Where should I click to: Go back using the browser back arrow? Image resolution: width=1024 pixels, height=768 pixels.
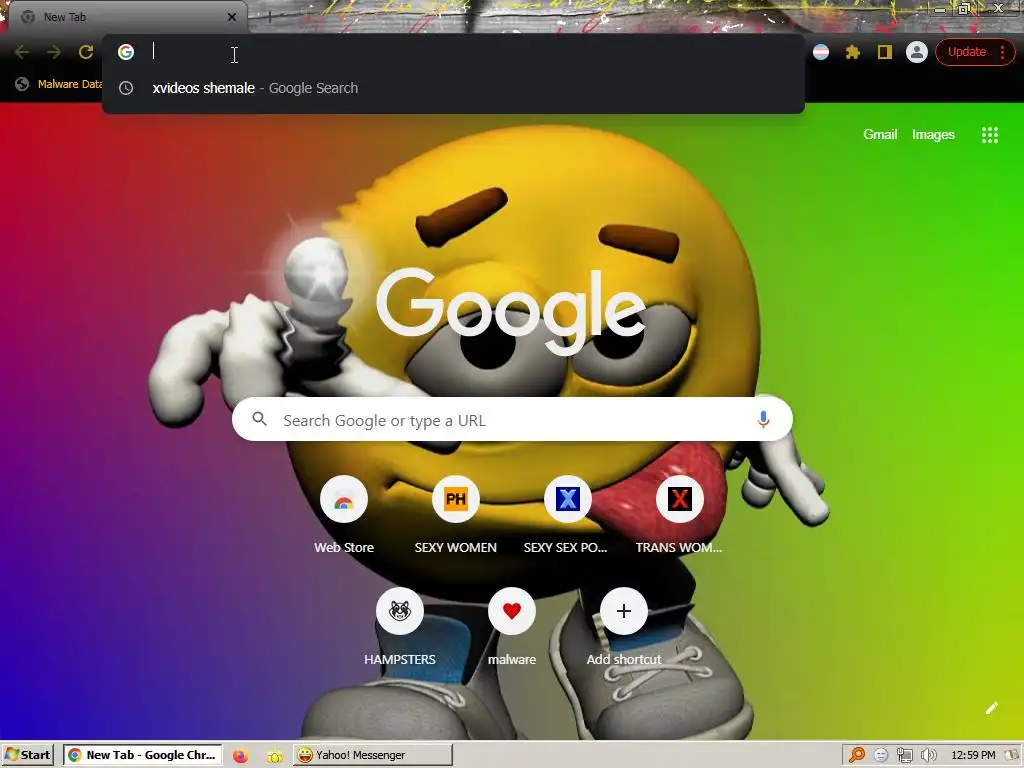tap(22, 52)
